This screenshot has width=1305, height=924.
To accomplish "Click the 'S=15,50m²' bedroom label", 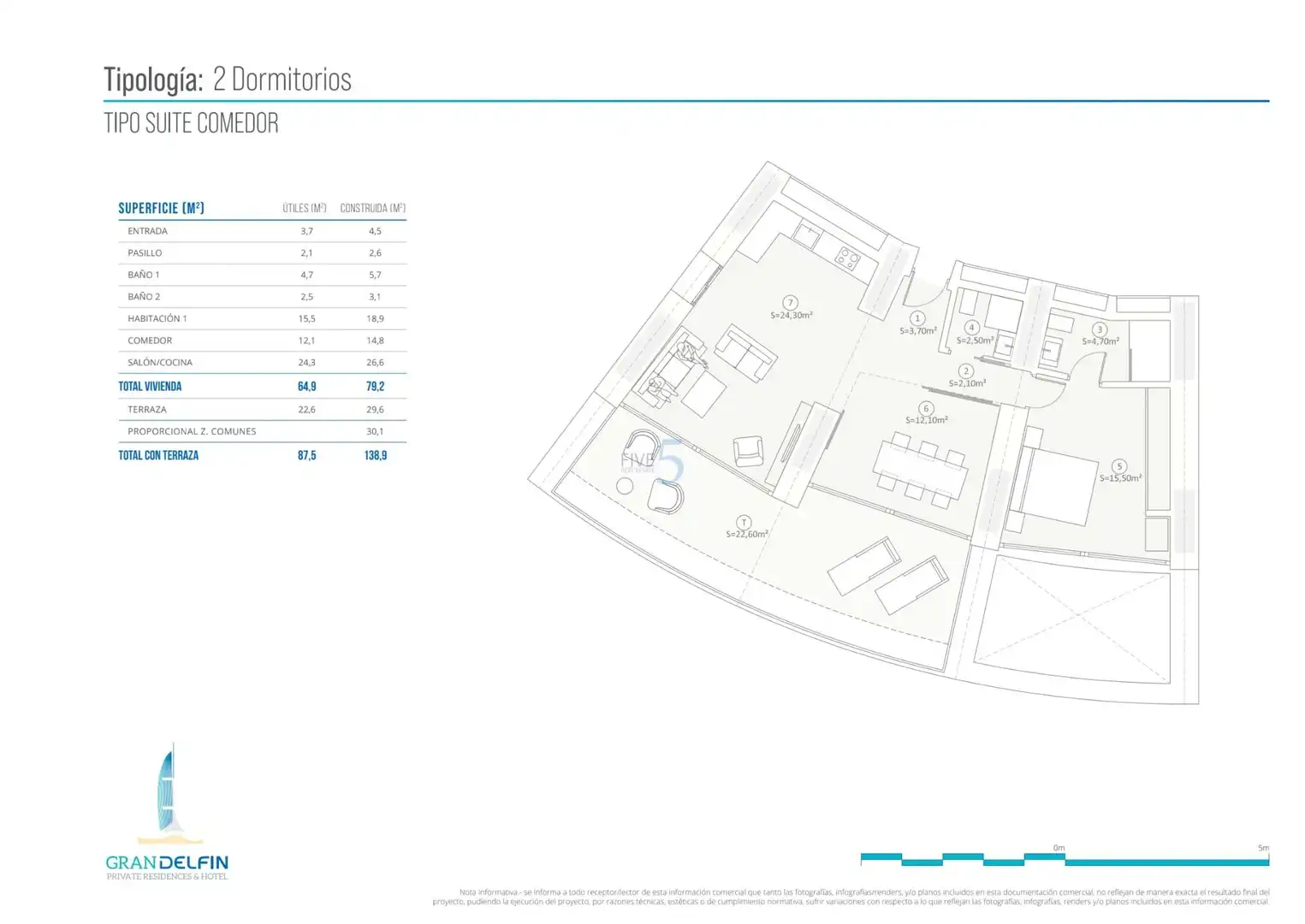I will point(1121,478).
